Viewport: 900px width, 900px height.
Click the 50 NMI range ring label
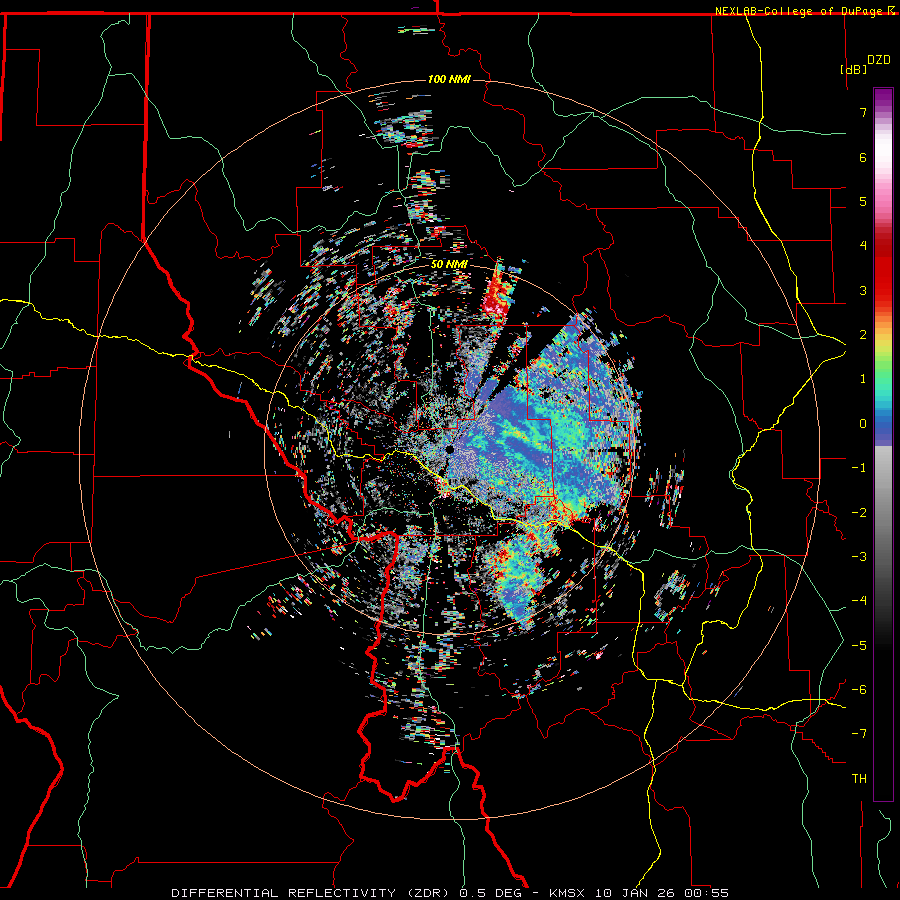tap(449, 265)
